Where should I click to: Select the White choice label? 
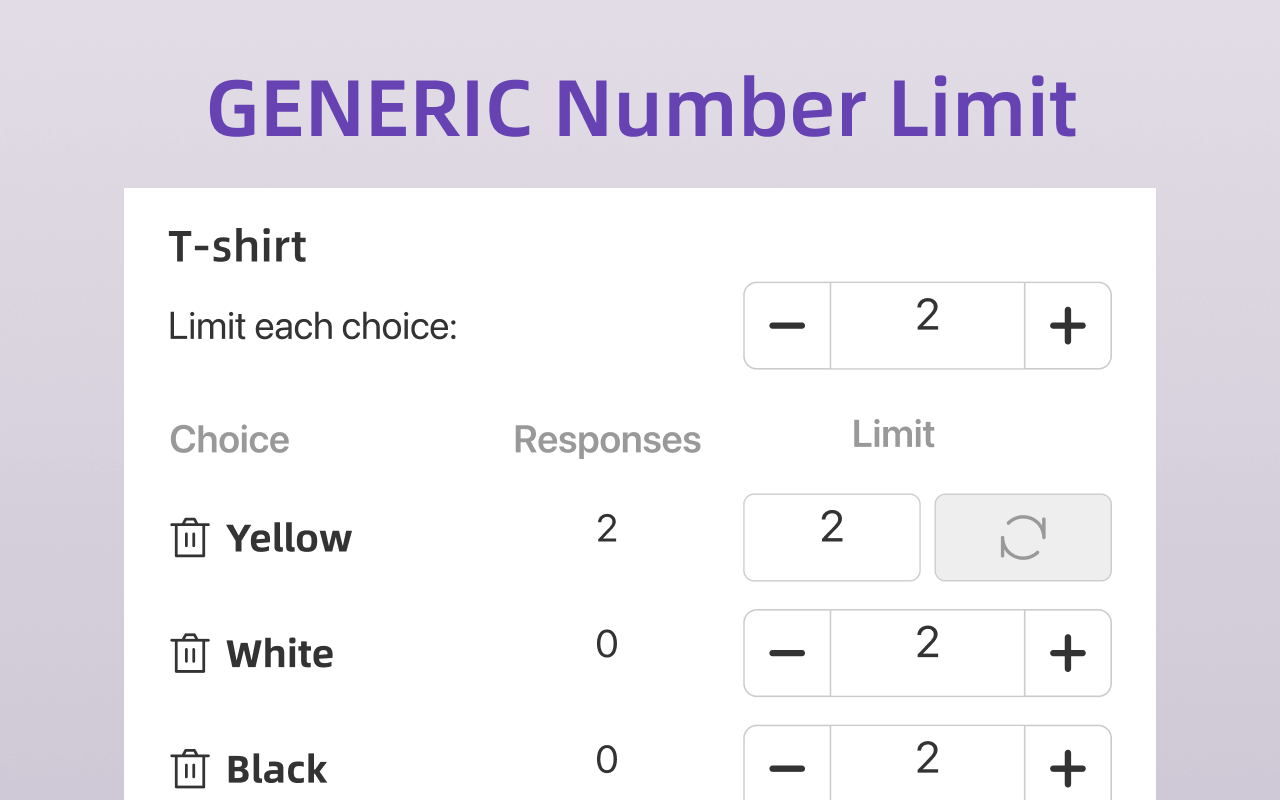pyautogui.click(x=280, y=654)
